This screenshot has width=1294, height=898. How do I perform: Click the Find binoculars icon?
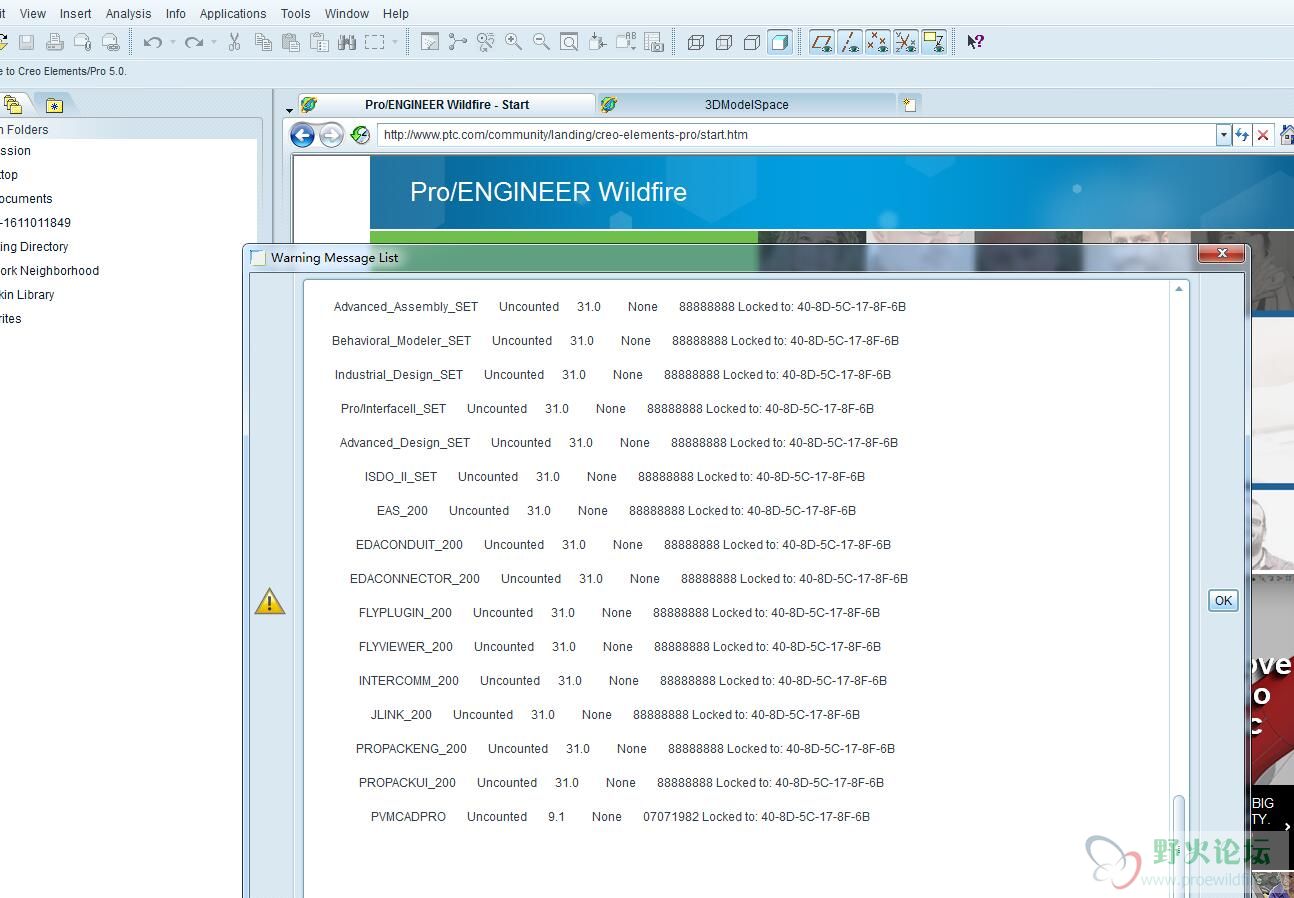[x=347, y=42]
